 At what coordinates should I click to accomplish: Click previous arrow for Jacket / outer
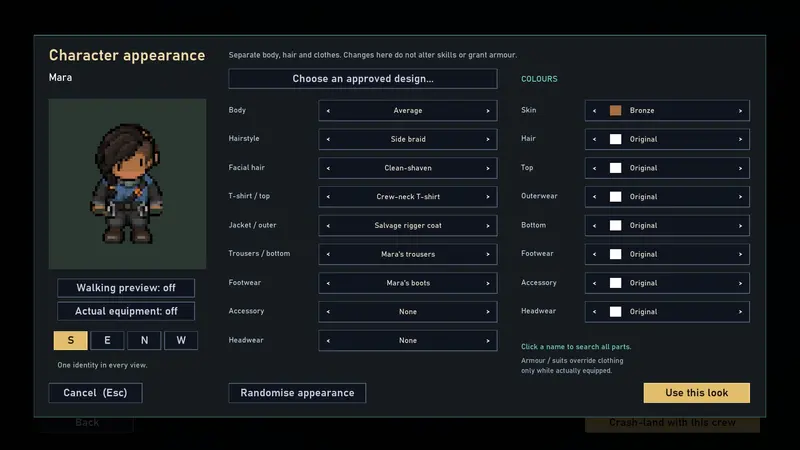(328, 226)
